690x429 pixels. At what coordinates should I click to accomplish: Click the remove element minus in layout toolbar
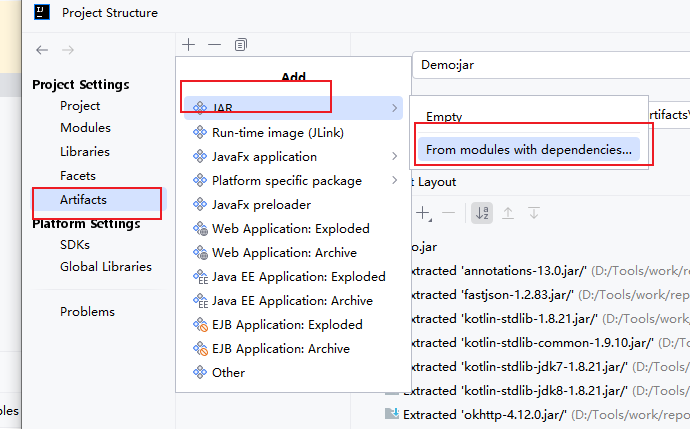[x=448, y=213]
